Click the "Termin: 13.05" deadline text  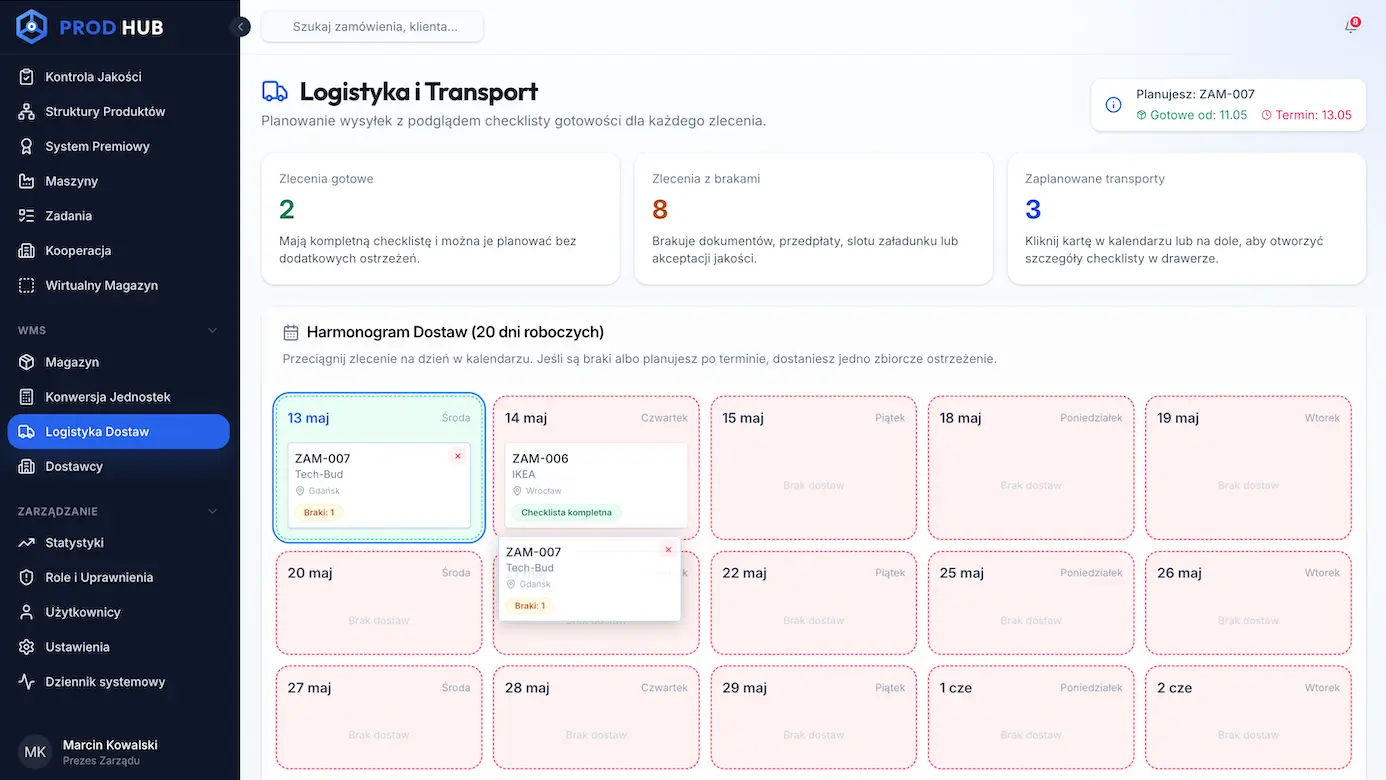point(1313,115)
